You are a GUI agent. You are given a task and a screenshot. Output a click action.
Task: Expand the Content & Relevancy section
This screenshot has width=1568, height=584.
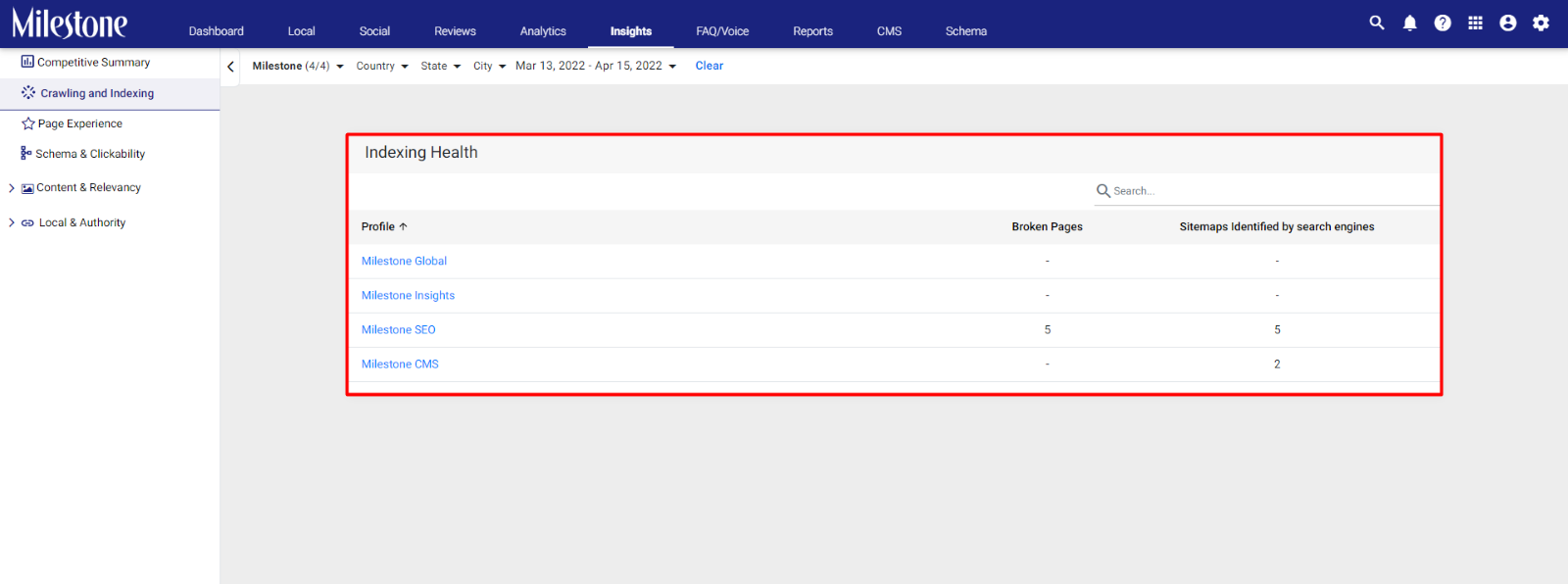click(12, 188)
